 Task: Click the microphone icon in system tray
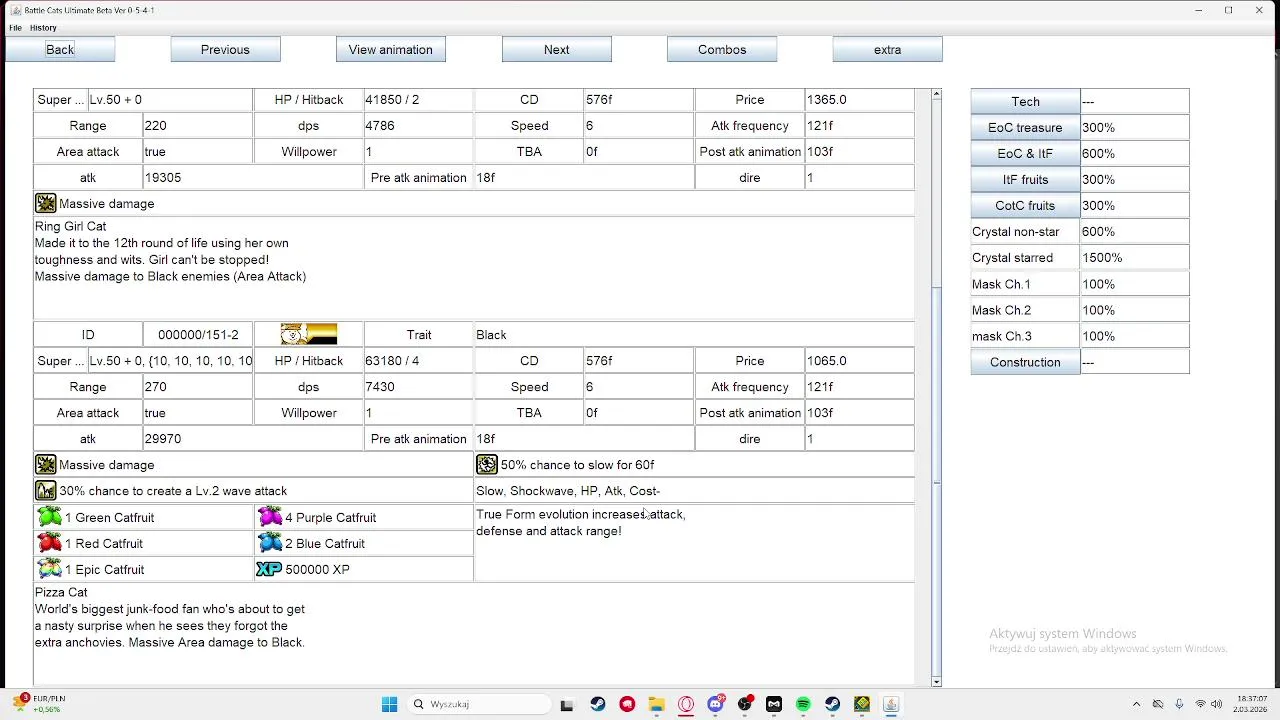pos(1179,704)
